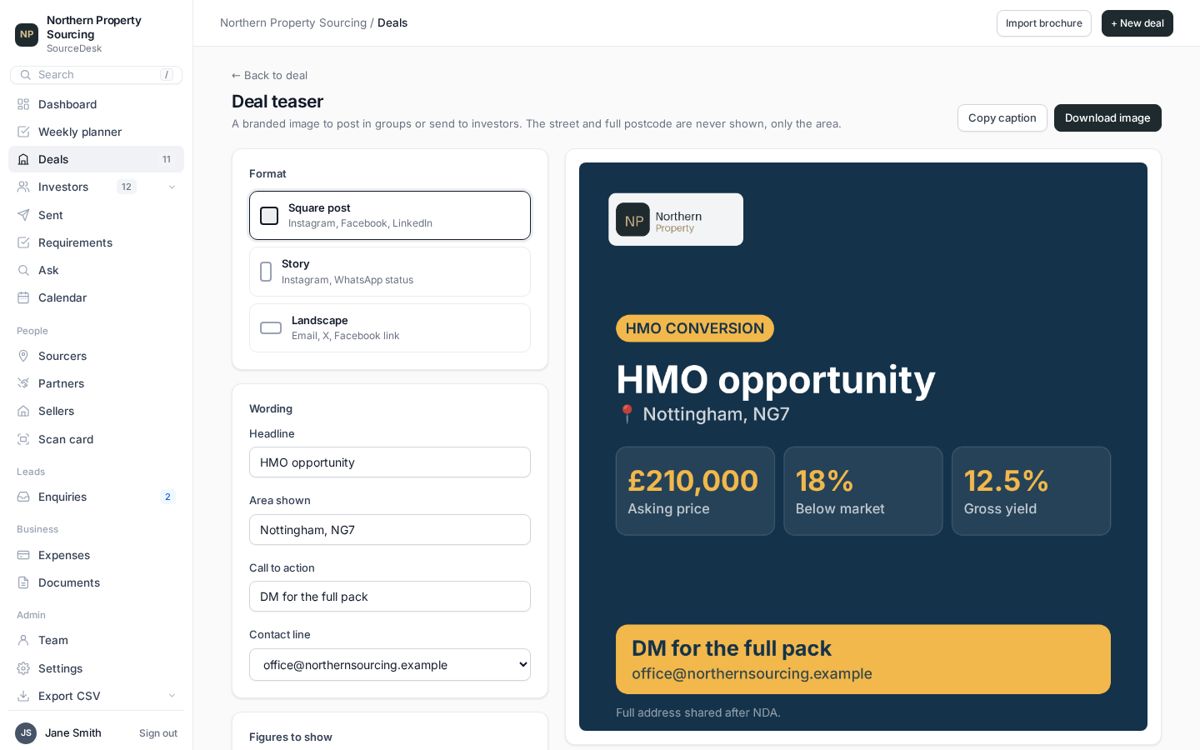Click the Weekly planner icon

[x=24, y=132]
